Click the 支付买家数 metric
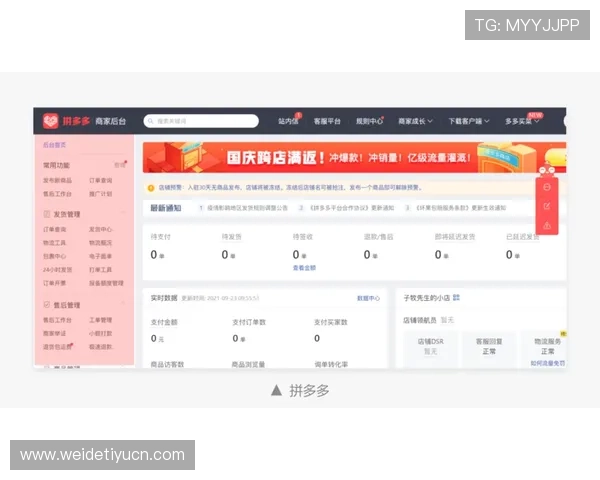The height and width of the screenshot is (480, 600). 331,322
